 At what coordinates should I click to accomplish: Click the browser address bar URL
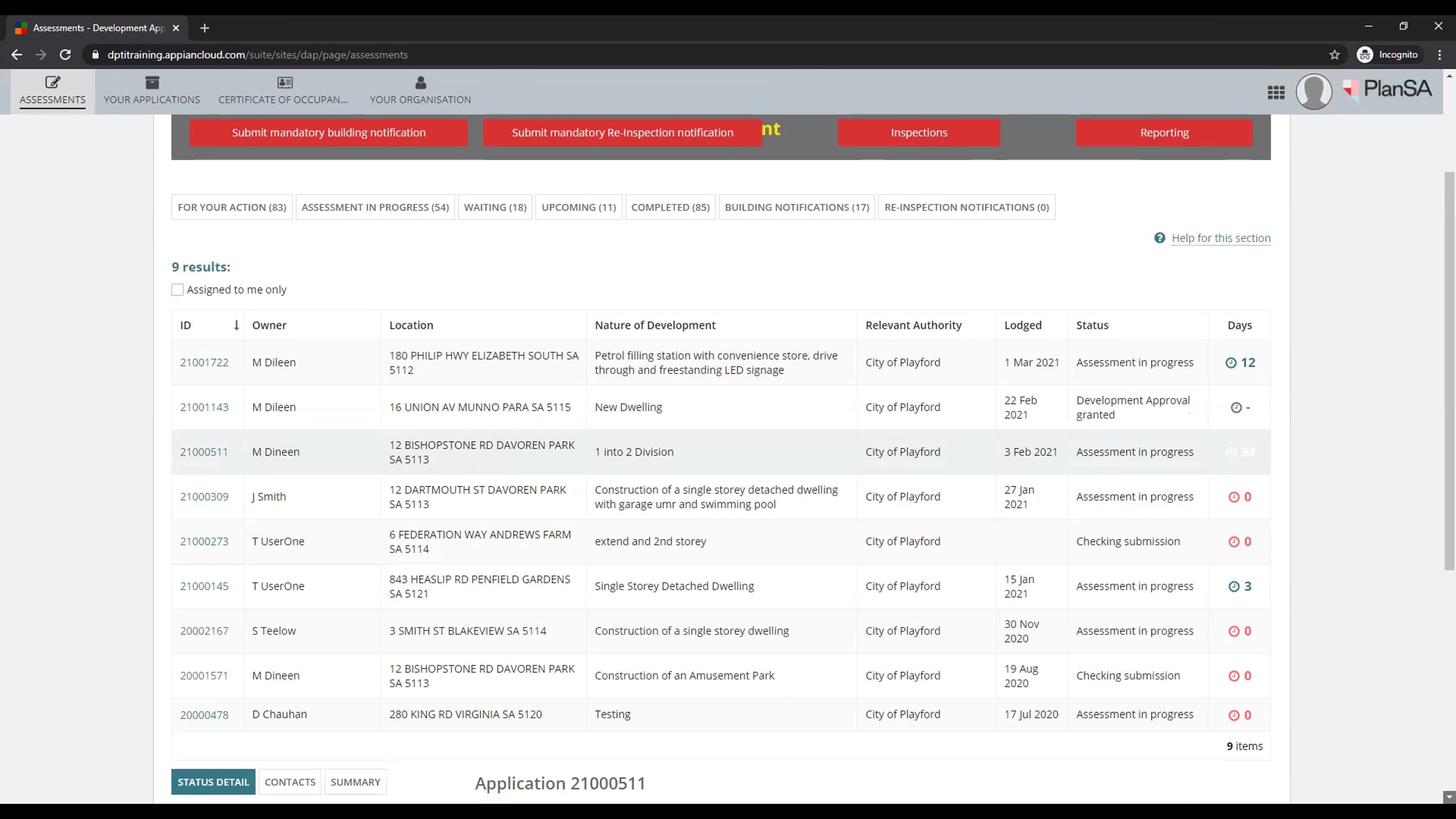point(257,55)
